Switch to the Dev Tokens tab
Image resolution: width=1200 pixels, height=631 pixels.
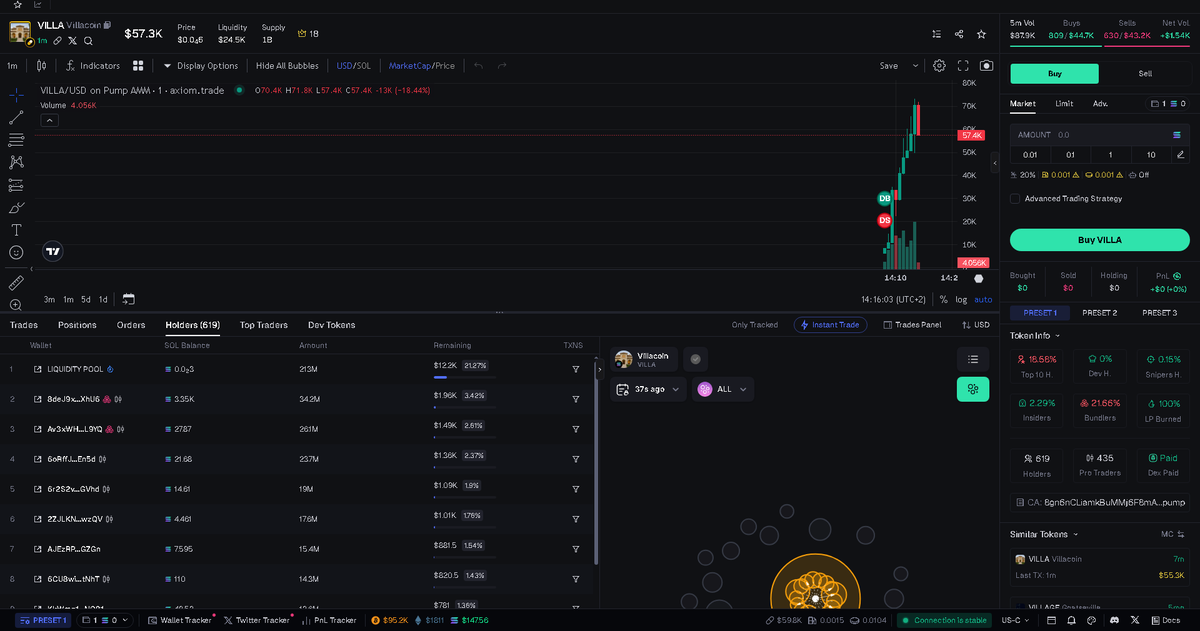[331, 325]
